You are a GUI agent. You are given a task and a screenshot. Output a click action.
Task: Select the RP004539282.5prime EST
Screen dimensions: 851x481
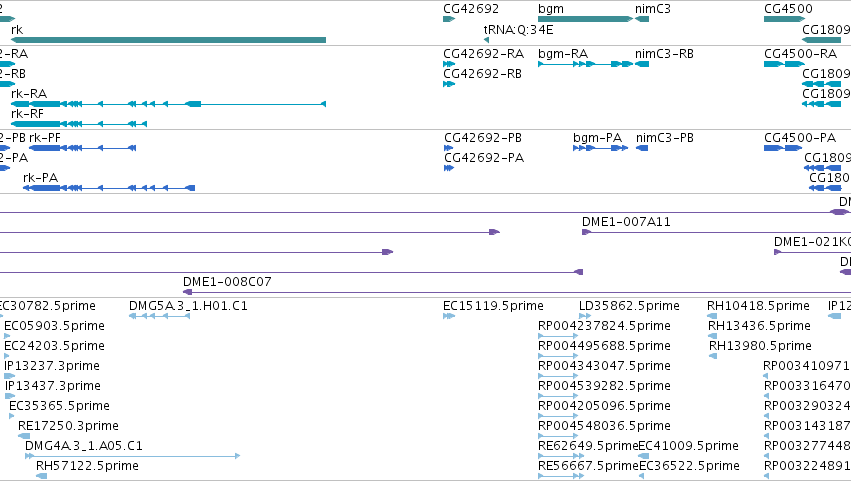pyautogui.click(x=558, y=396)
